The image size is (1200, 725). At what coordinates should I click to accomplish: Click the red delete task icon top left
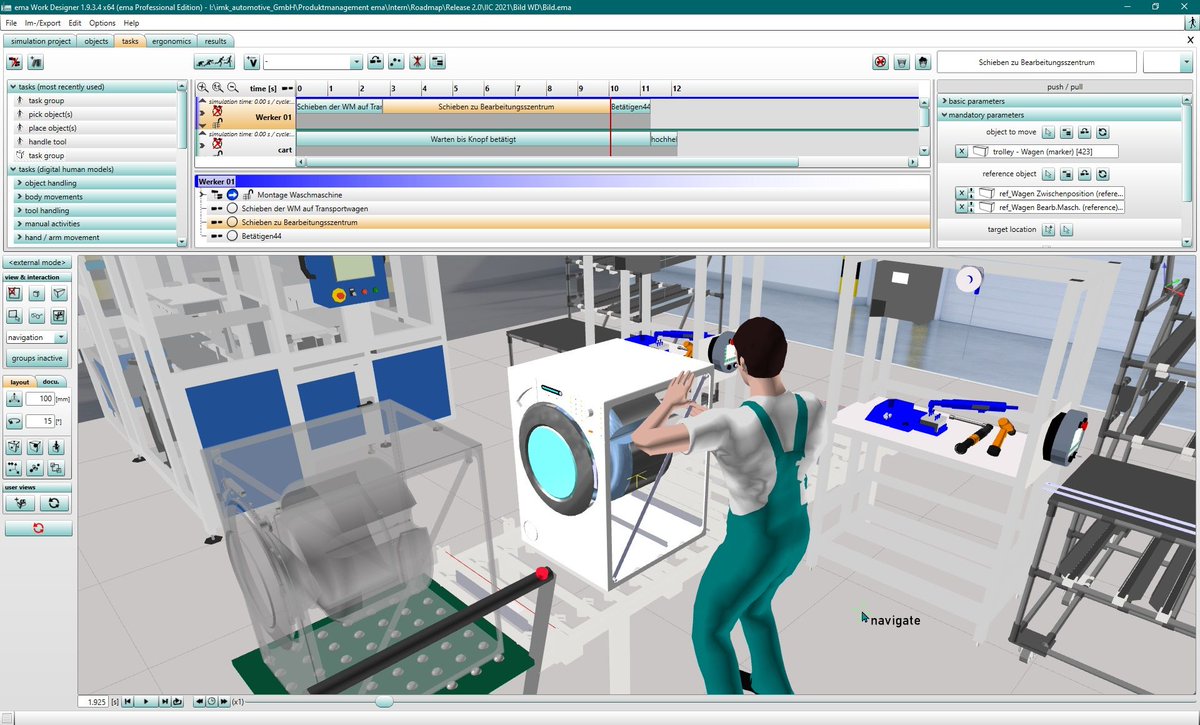coord(15,60)
